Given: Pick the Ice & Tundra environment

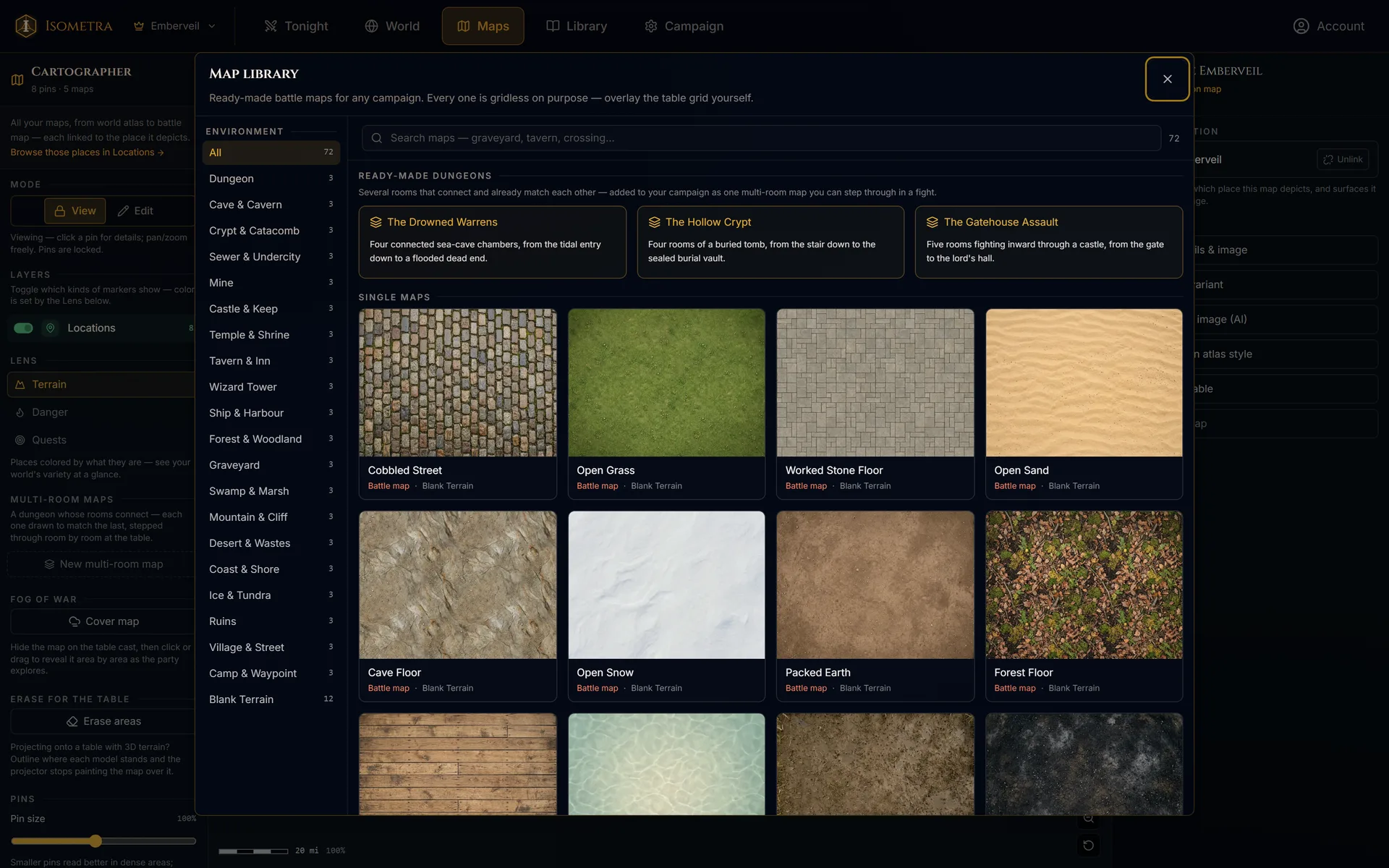Looking at the screenshot, I should pos(271,595).
